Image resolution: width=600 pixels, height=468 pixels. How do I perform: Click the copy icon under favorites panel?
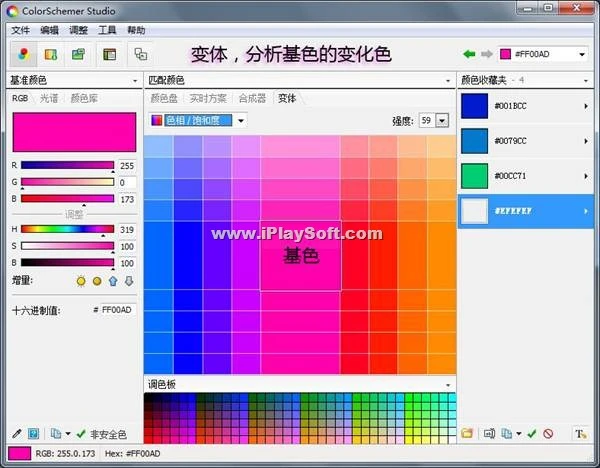click(507, 434)
